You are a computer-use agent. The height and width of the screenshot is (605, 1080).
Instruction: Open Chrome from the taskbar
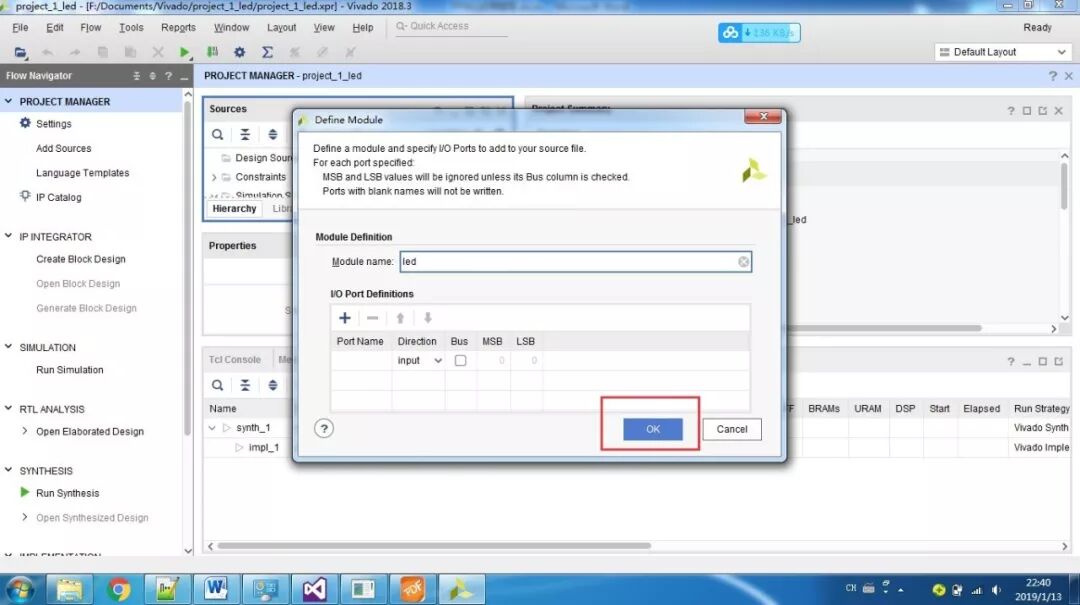pyautogui.click(x=118, y=589)
